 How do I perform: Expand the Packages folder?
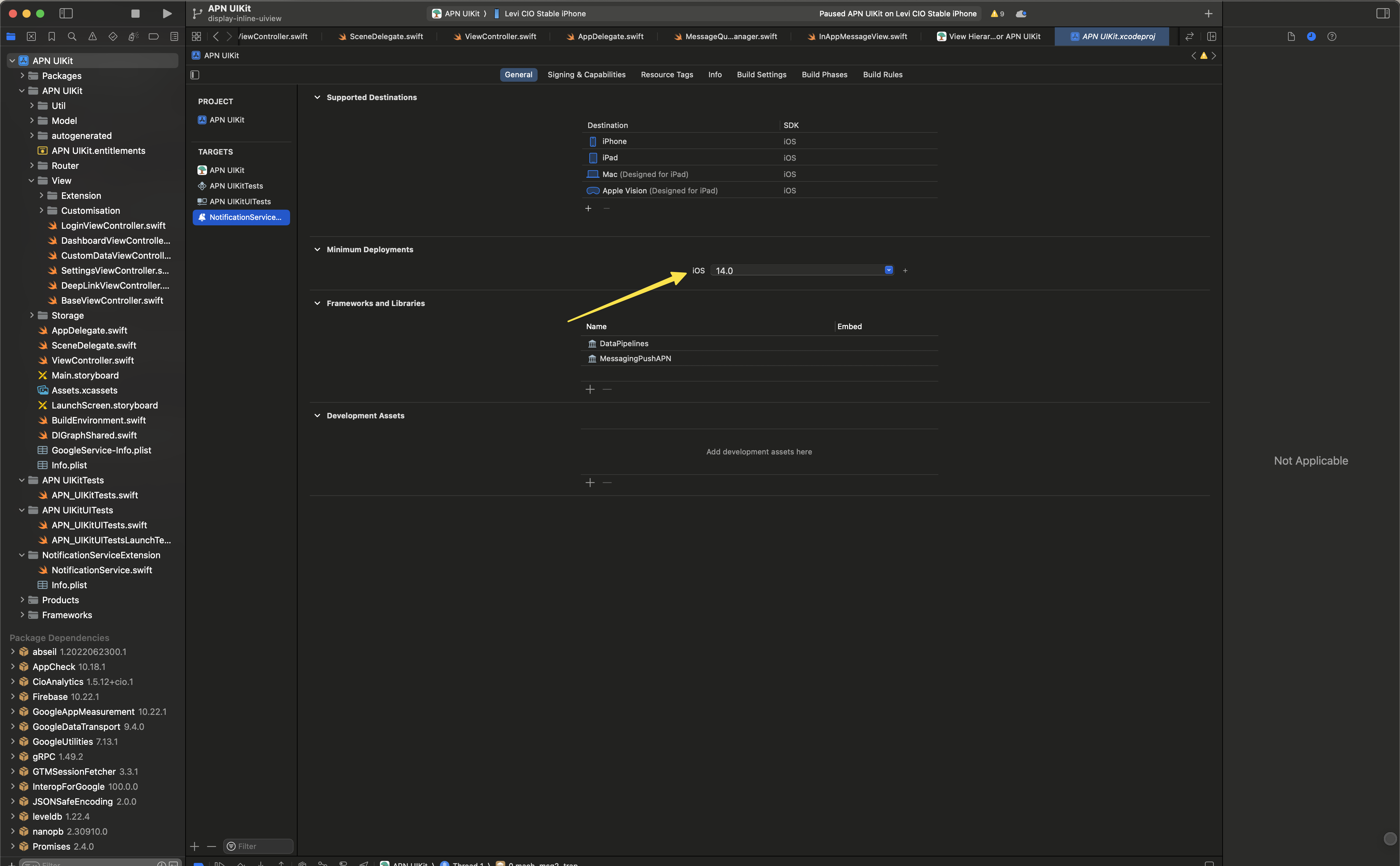tap(22, 76)
